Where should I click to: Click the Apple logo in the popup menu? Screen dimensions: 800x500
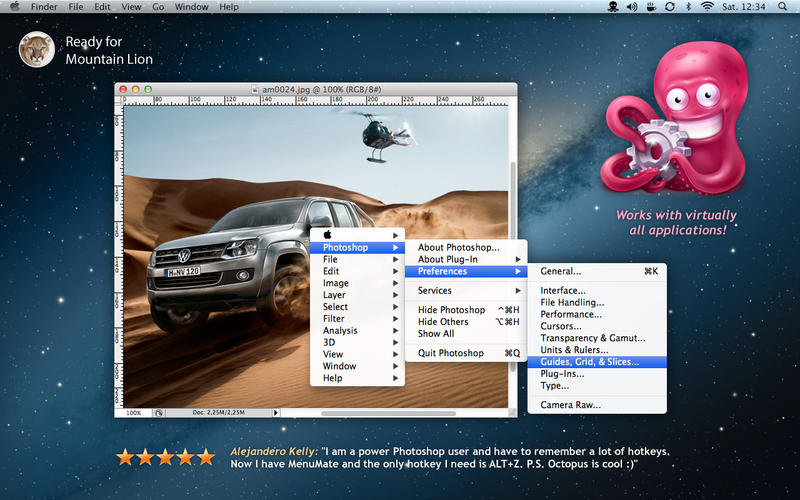(327, 235)
